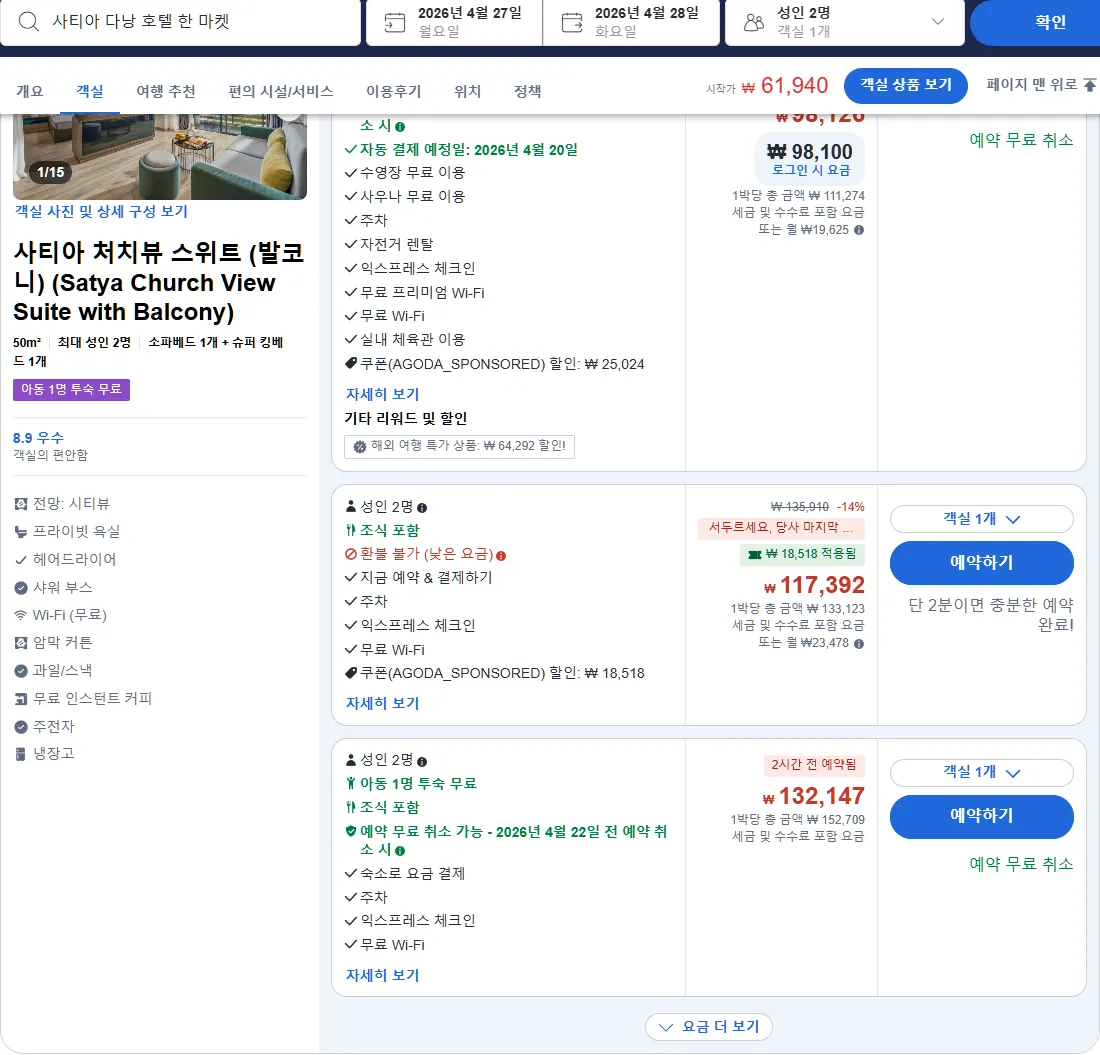
Task: Click the coupon ticket icon on ₩18,518 적용됨
Action: point(755,555)
